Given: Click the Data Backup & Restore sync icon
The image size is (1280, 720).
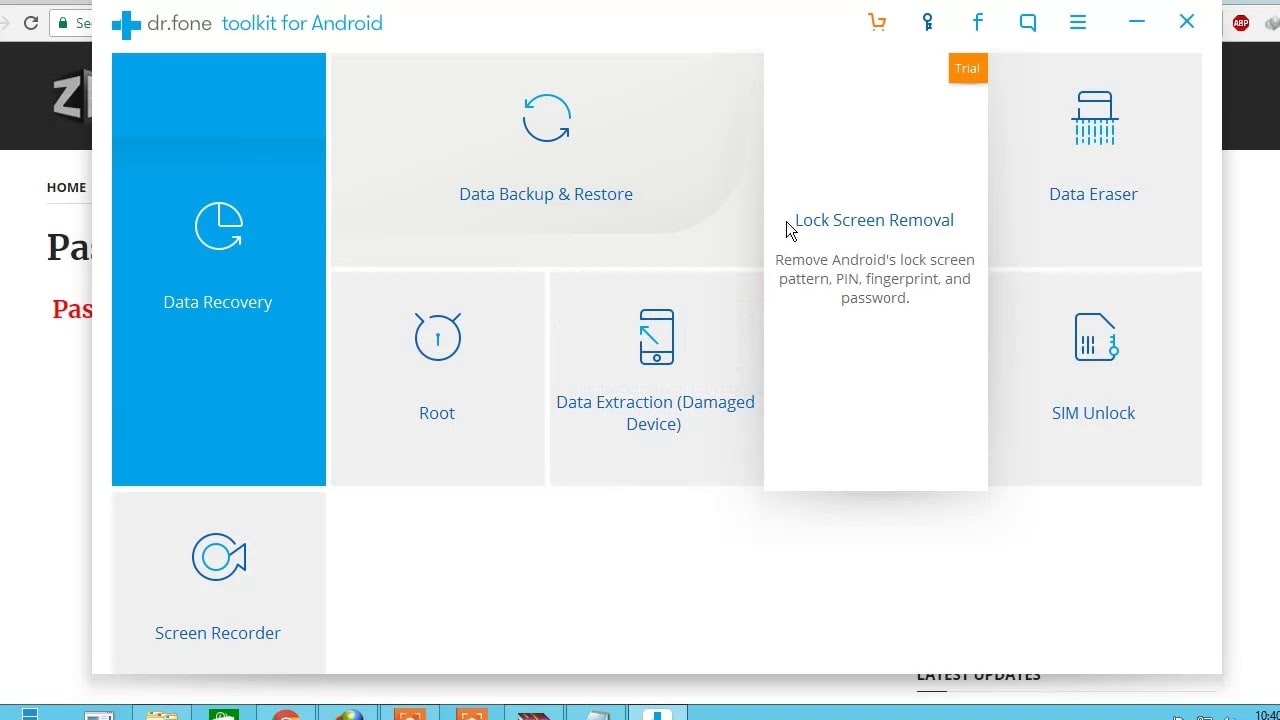Looking at the screenshot, I should [x=547, y=118].
